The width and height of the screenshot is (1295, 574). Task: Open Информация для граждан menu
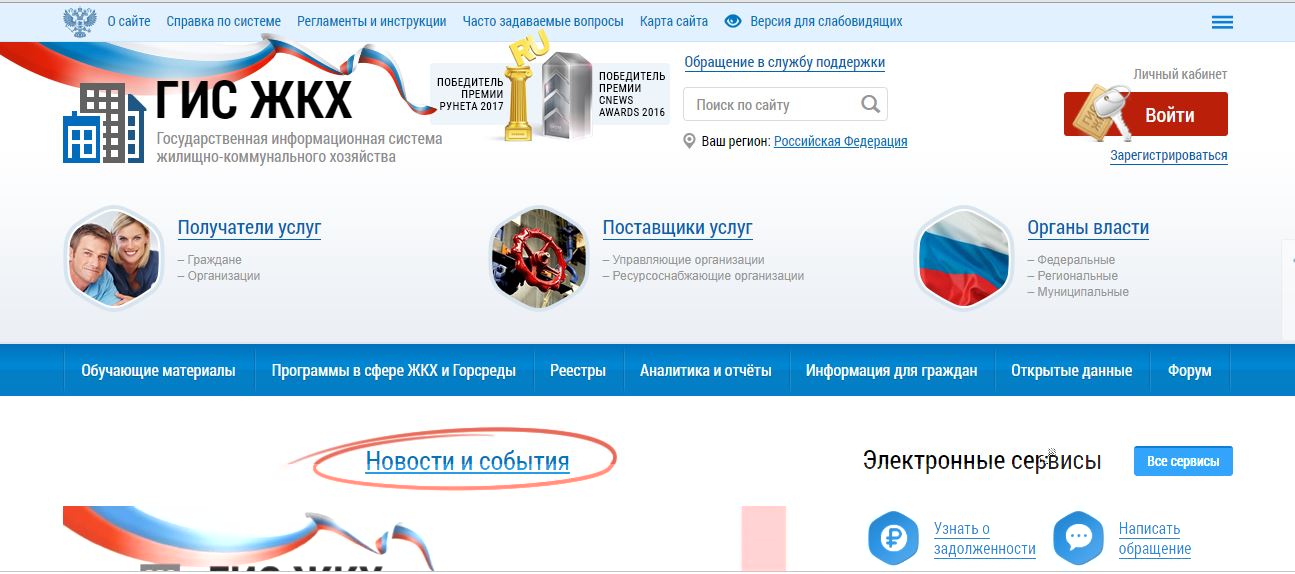pos(892,370)
